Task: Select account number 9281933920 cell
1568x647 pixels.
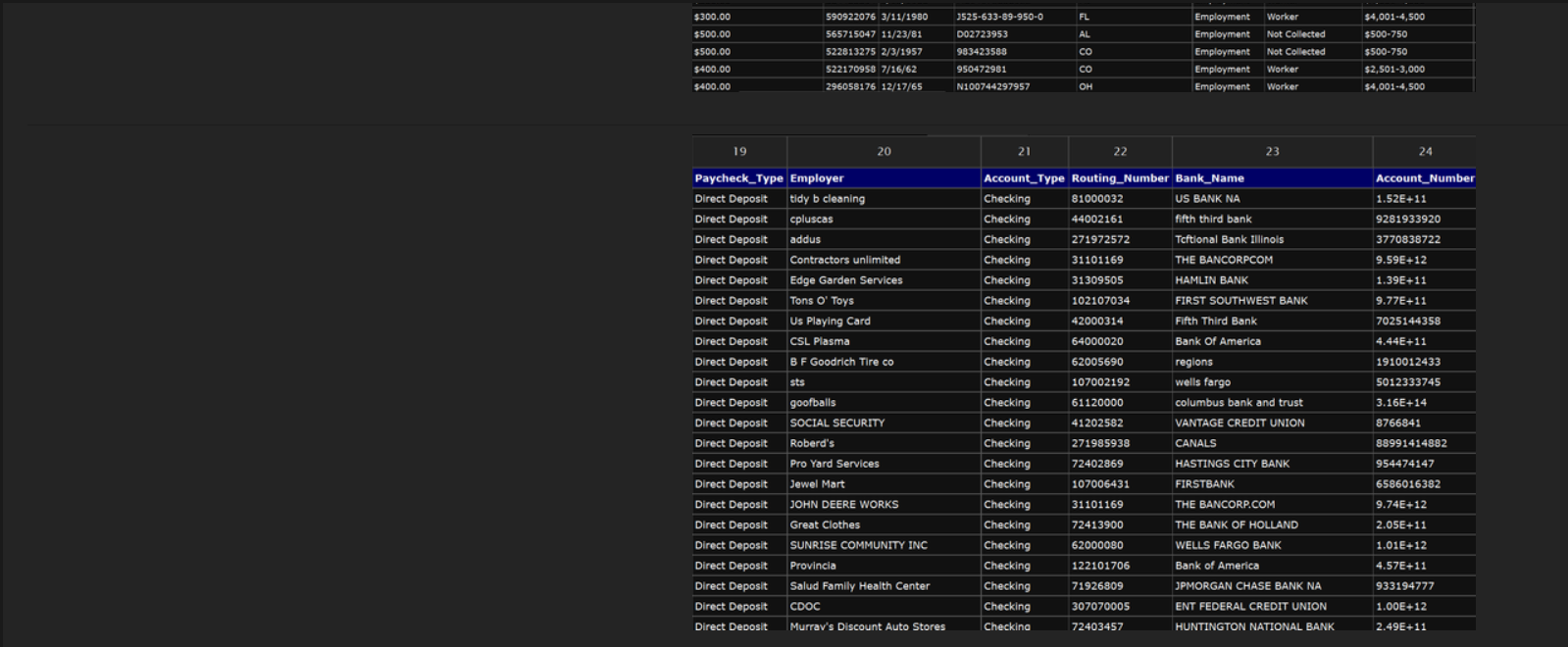Action: [x=1408, y=220]
